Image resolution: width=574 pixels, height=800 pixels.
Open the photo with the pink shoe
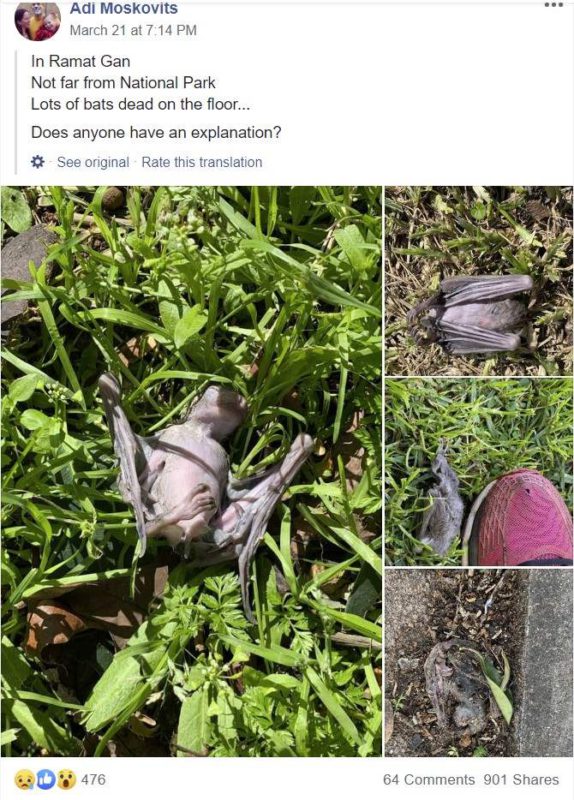click(x=479, y=472)
